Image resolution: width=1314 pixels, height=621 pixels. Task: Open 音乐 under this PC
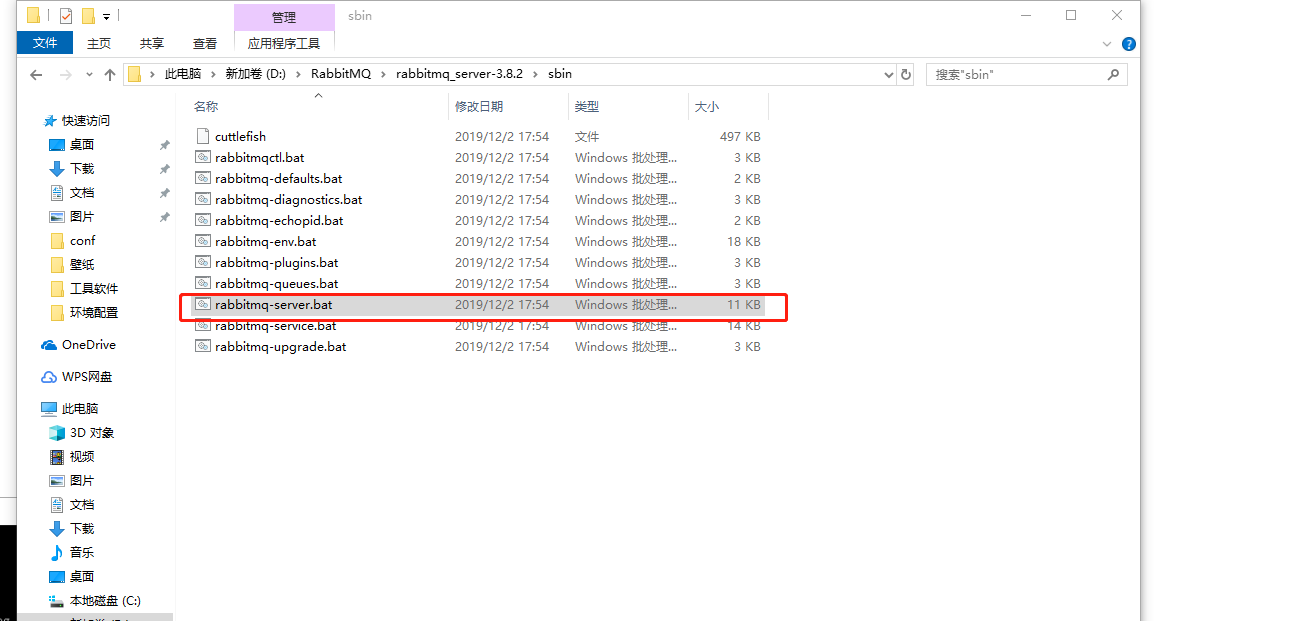click(x=82, y=552)
